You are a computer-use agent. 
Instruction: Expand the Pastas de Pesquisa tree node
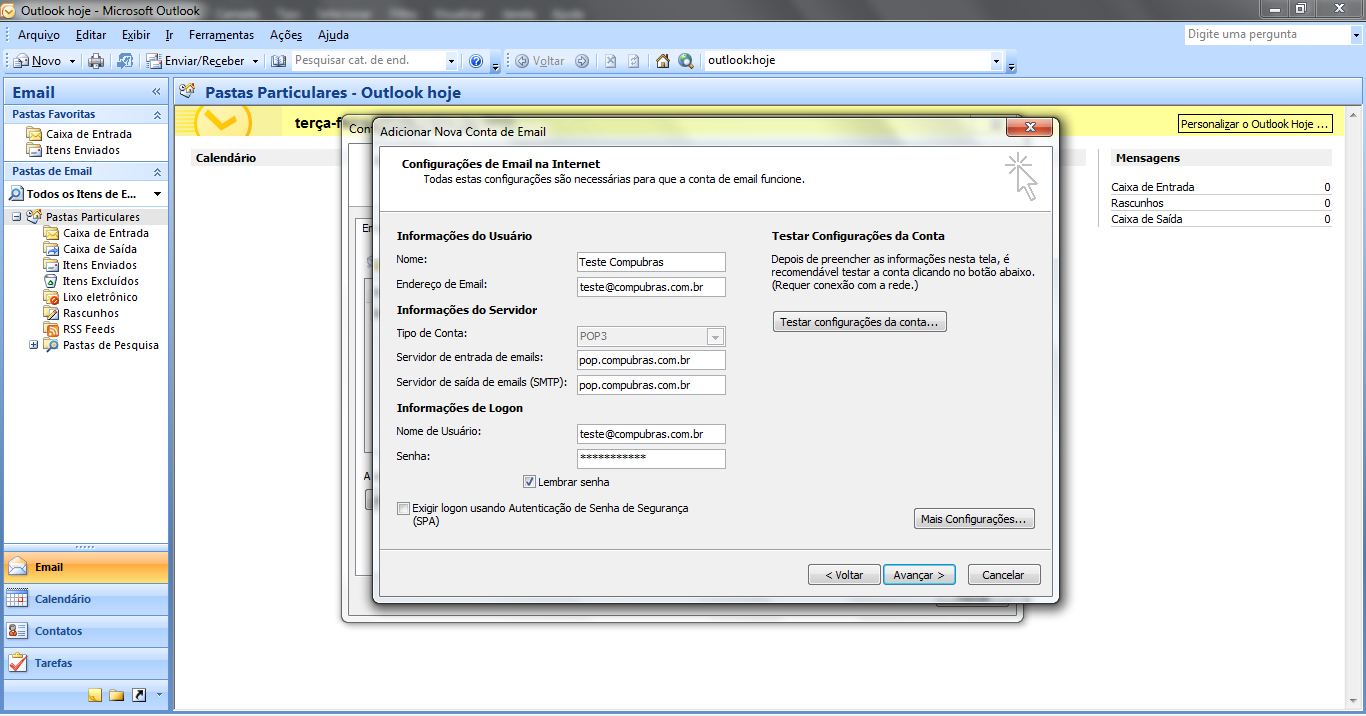(x=34, y=345)
